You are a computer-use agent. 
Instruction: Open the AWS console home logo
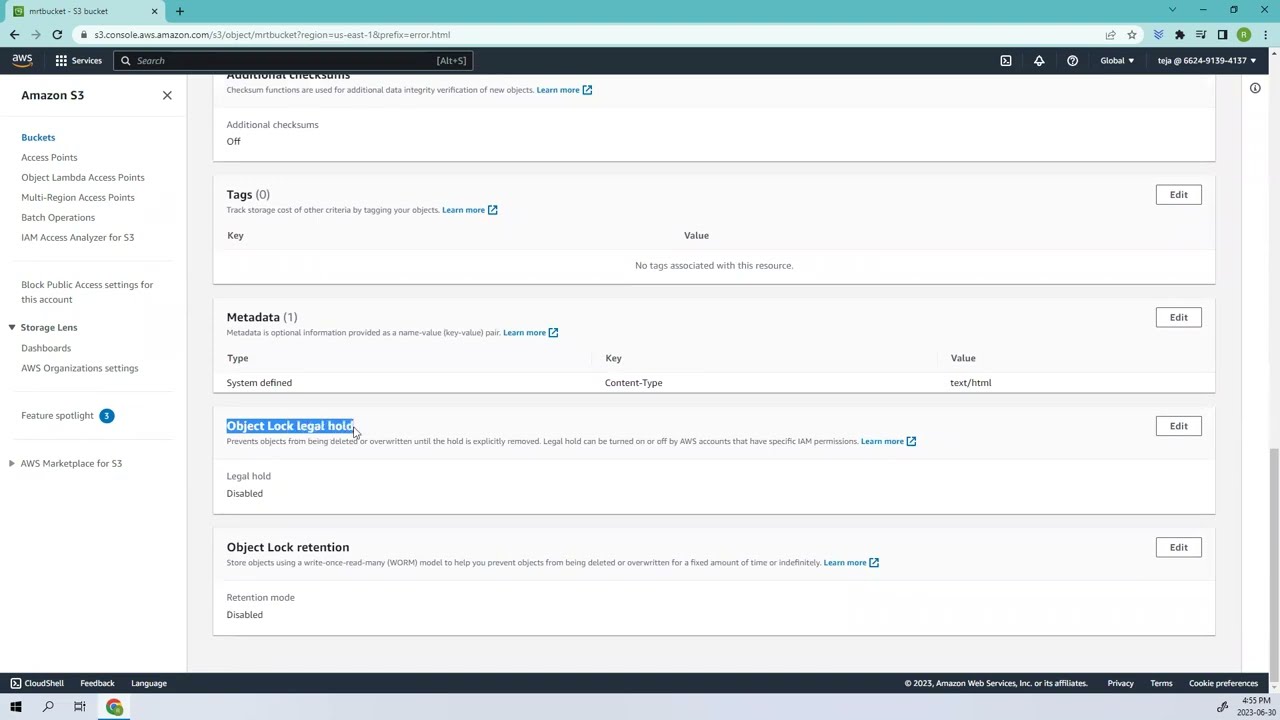[x=22, y=60]
